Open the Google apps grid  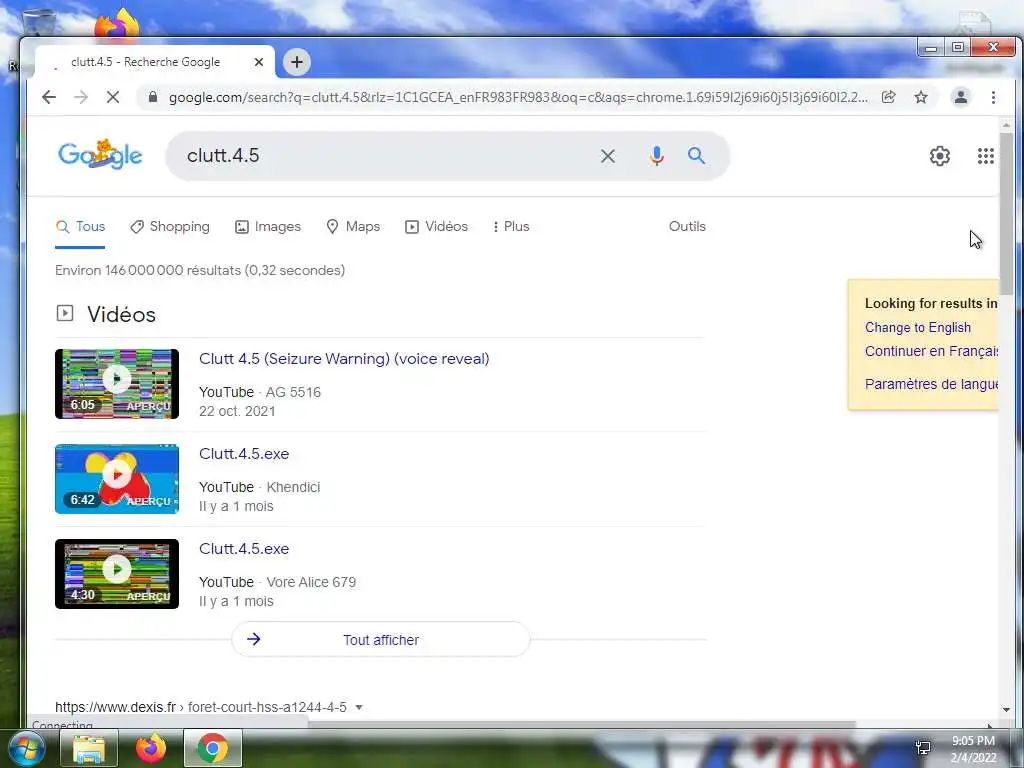(x=985, y=155)
